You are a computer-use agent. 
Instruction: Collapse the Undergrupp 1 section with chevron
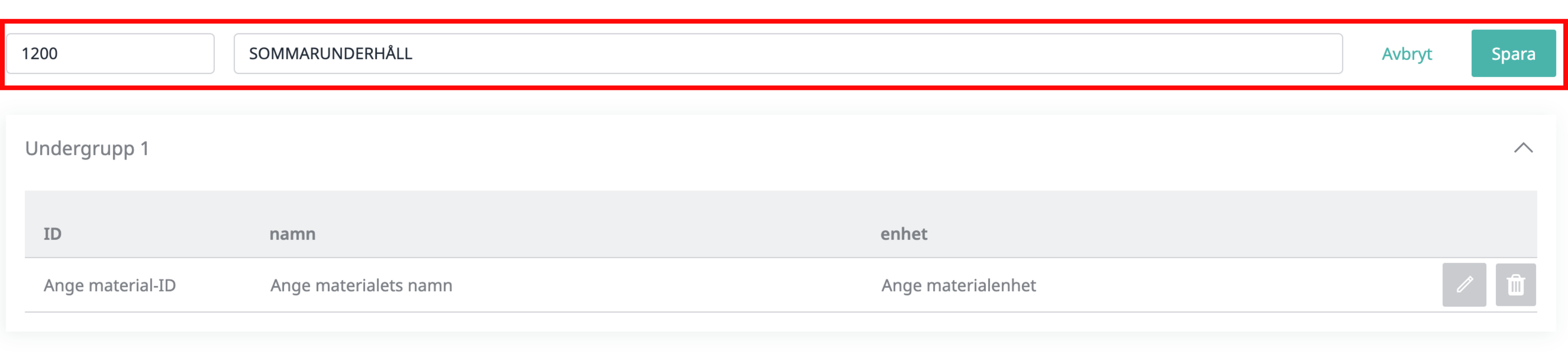(1523, 148)
